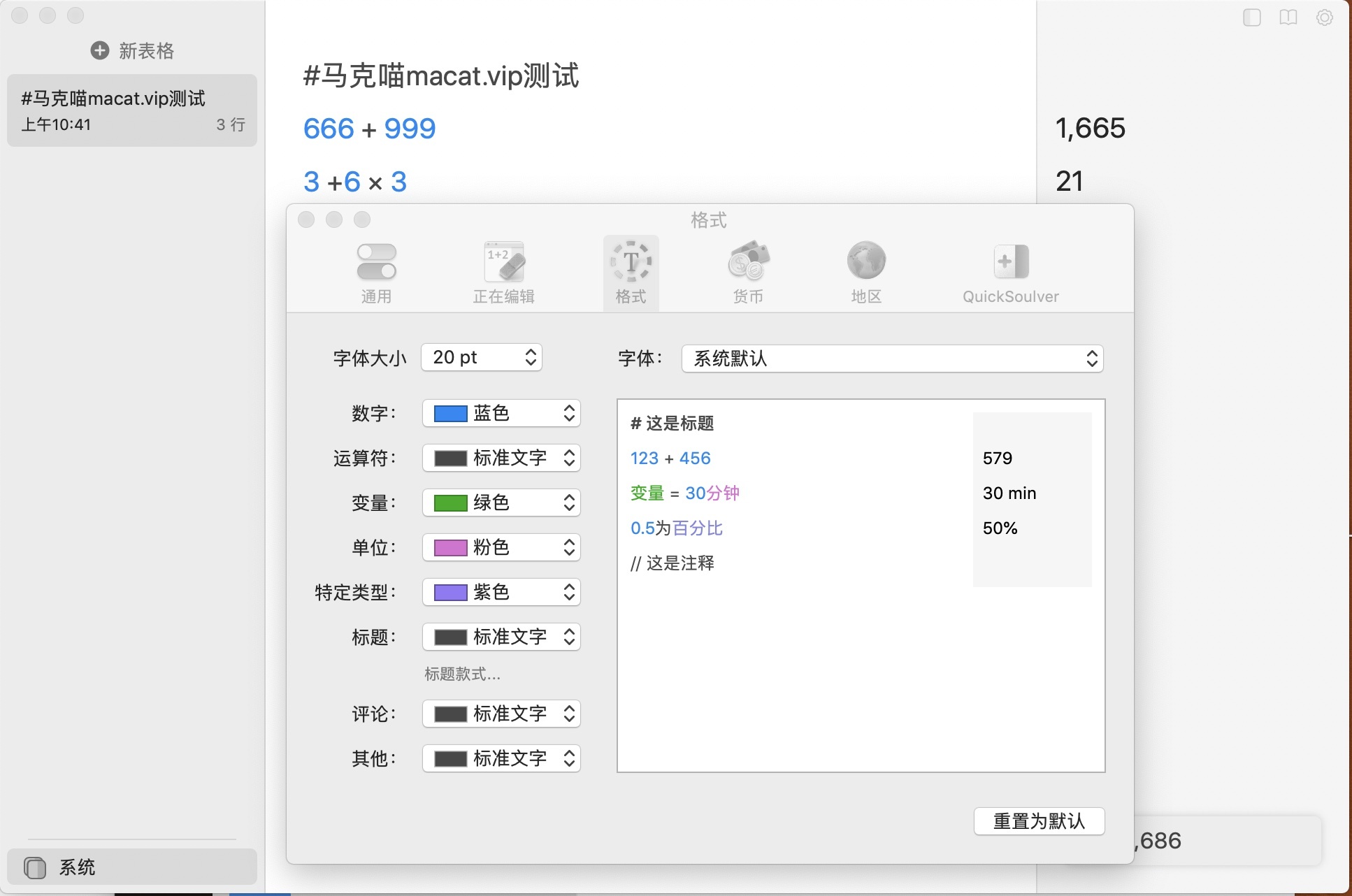Expand the font size 20 pt dropdown
The height and width of the screenshot is (896, 1352).
tap(482, 358)
